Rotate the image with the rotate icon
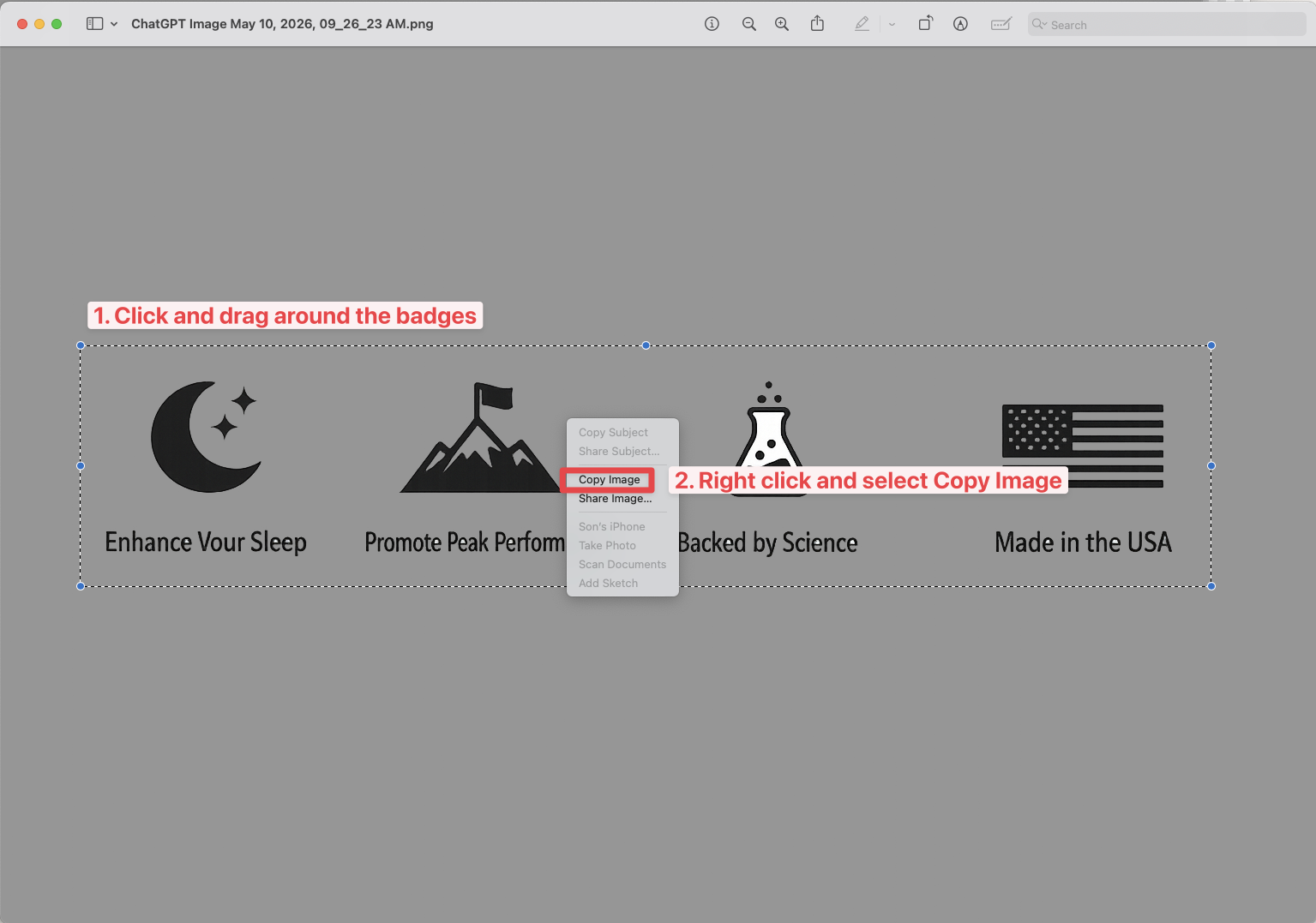The width and height of the screenshot is (1316, 923). [925, 24]
